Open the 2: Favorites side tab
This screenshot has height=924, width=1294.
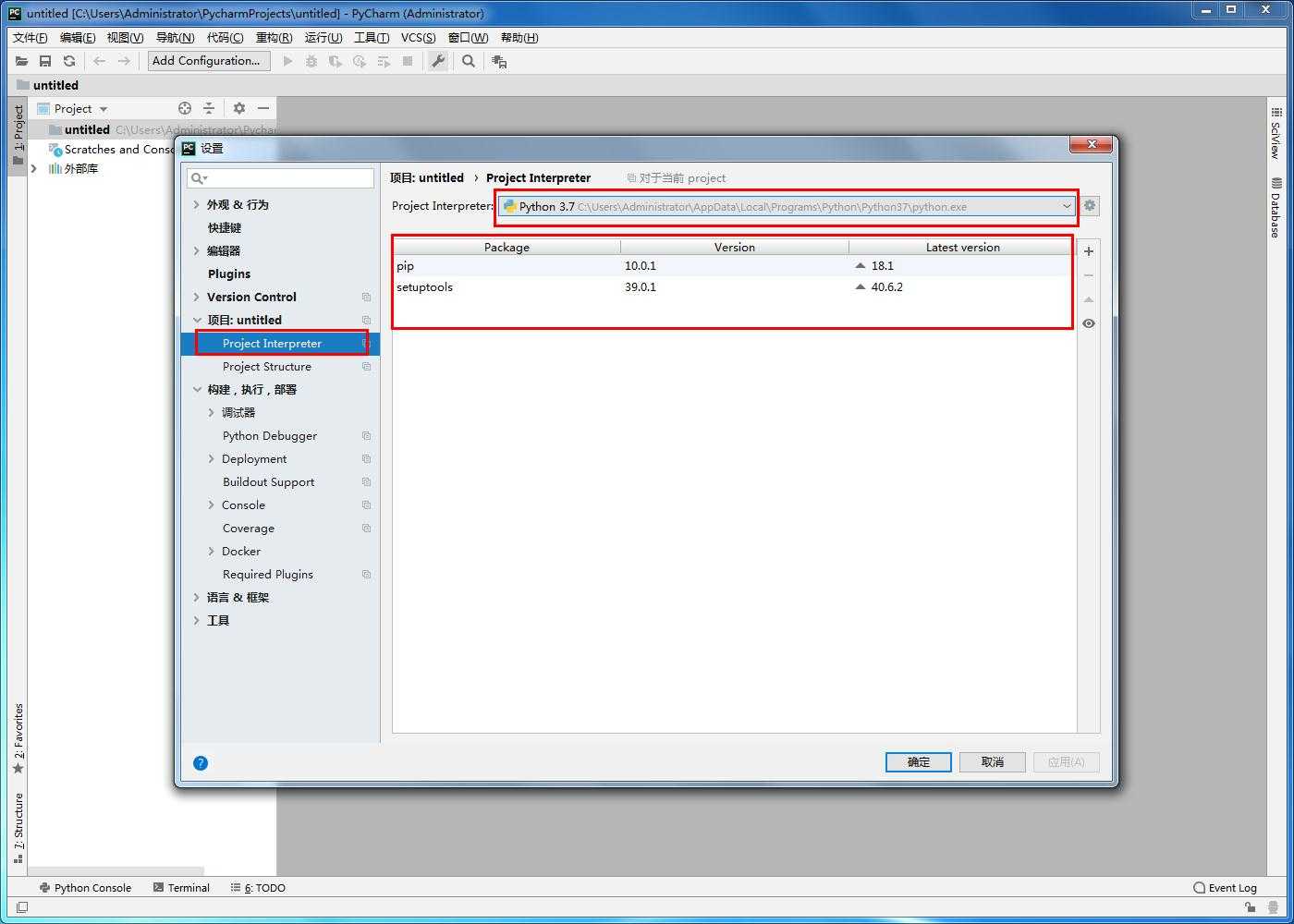[x=18, y=738]
